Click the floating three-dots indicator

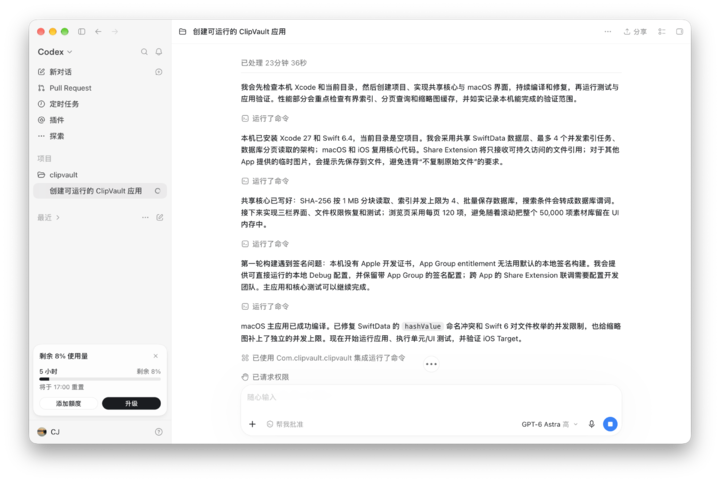[x=431, y=364]
